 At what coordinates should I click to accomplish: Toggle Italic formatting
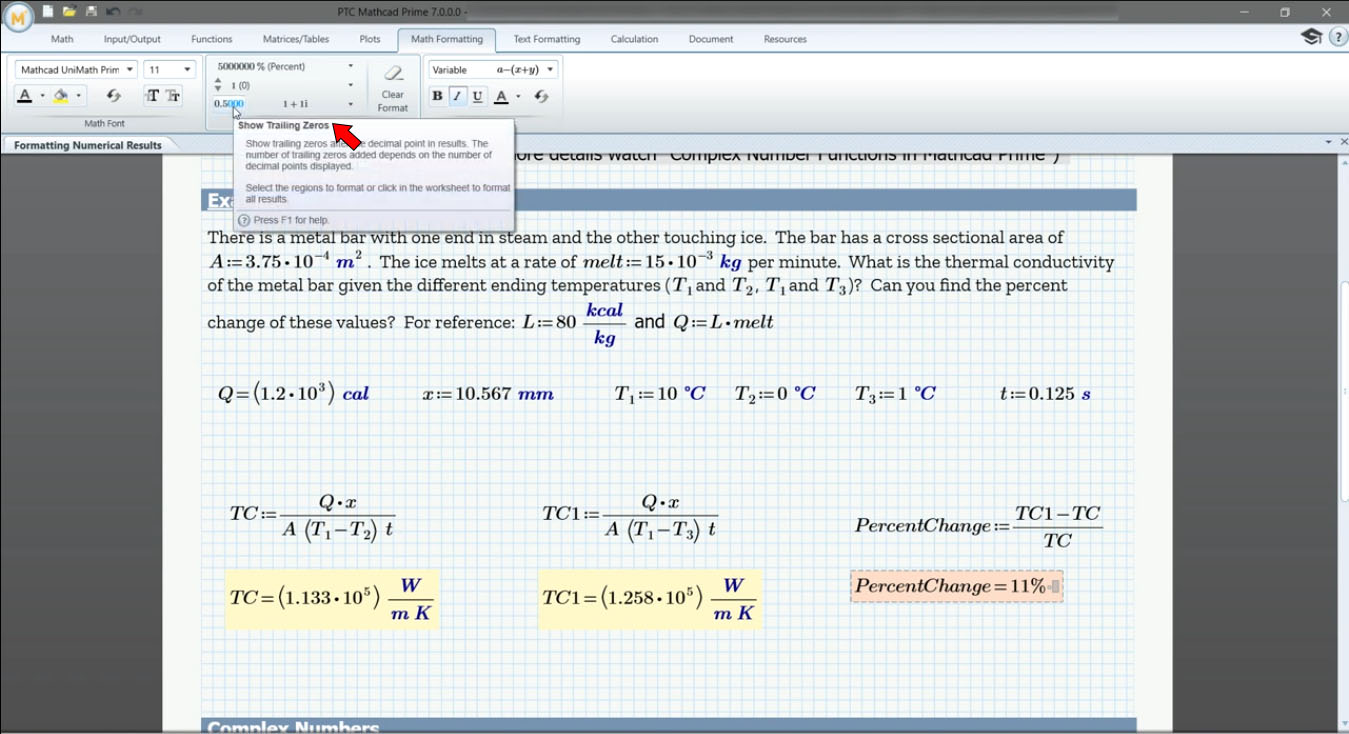457,96
